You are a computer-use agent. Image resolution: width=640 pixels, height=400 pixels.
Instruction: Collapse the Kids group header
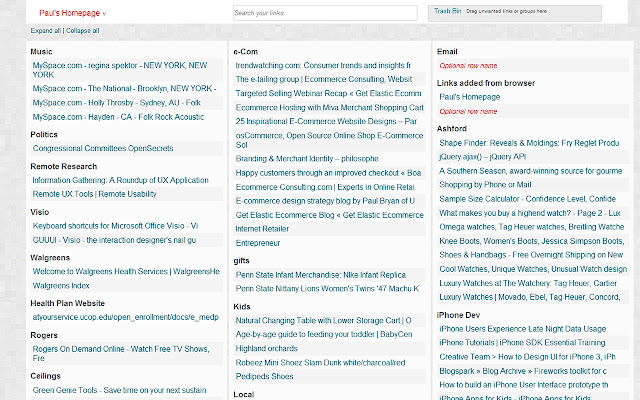click(x=242, y=307)
